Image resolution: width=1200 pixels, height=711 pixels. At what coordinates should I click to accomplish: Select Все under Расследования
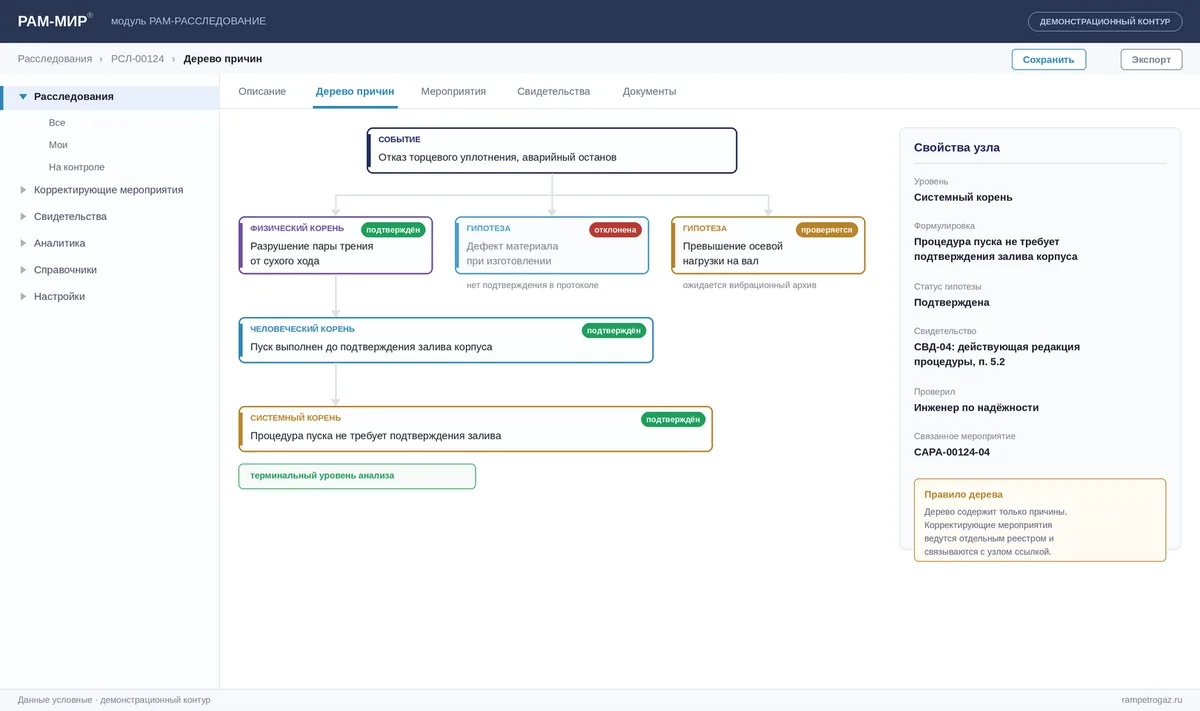click(57, 123)
